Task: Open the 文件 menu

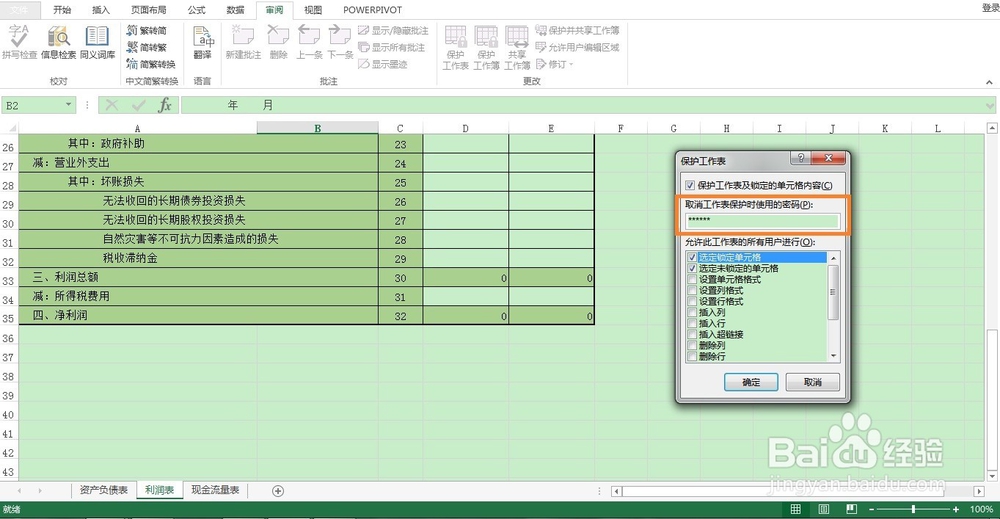Action: (20, 10)
